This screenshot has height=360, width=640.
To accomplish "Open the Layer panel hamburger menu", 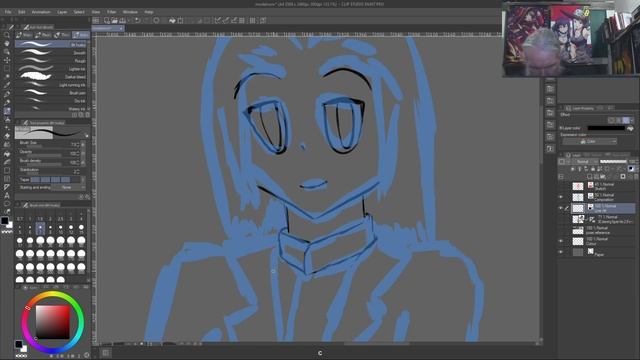I will point(561,155).
